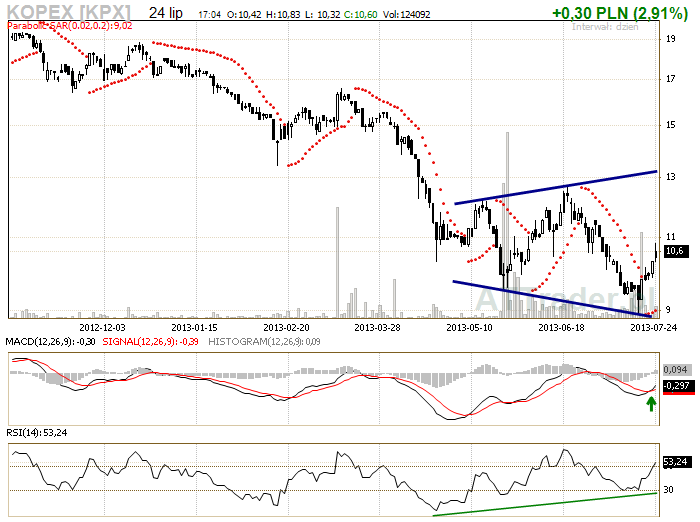Click the RSI(14): 53,24 label

coord(37,432)
